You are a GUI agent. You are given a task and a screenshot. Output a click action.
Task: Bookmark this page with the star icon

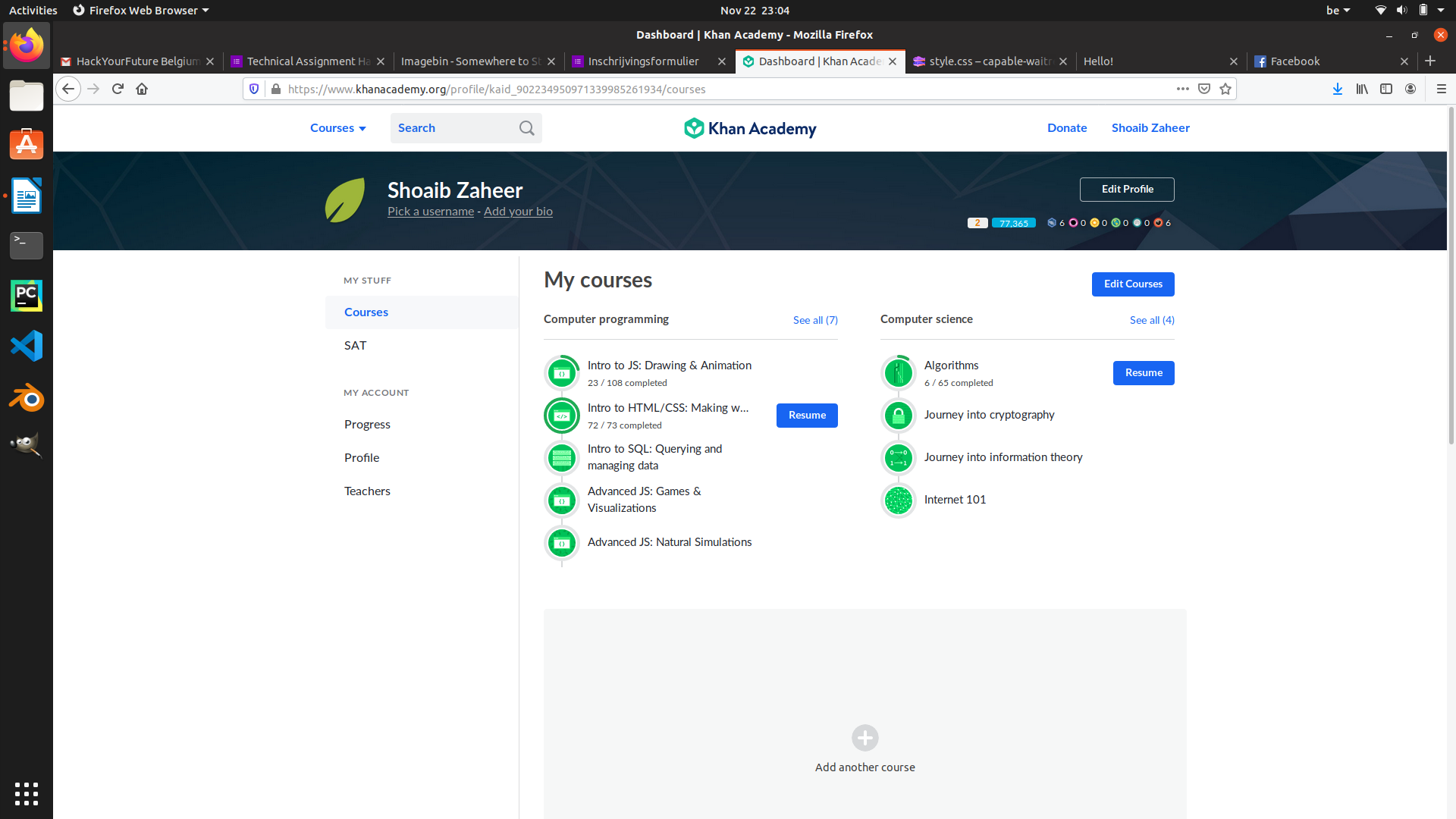click(1225, 89)
